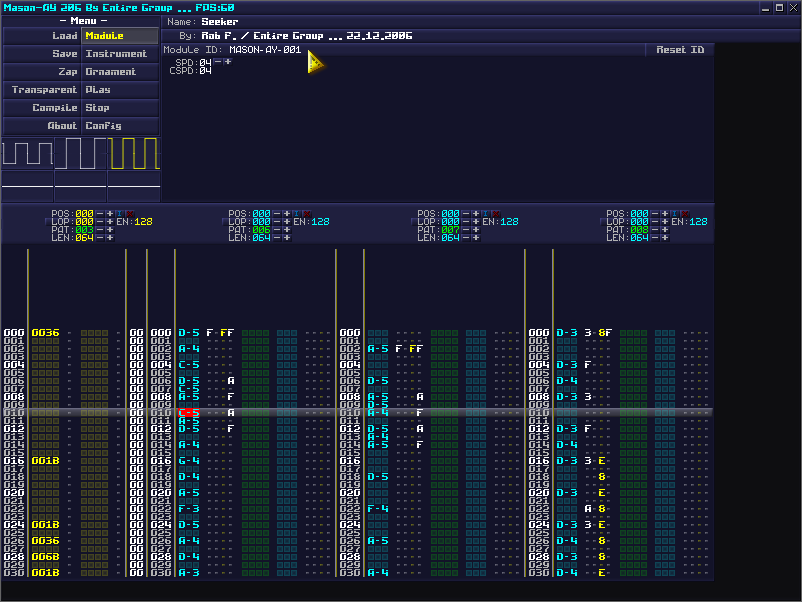Open Config from the menu

(x=120, y=126)
